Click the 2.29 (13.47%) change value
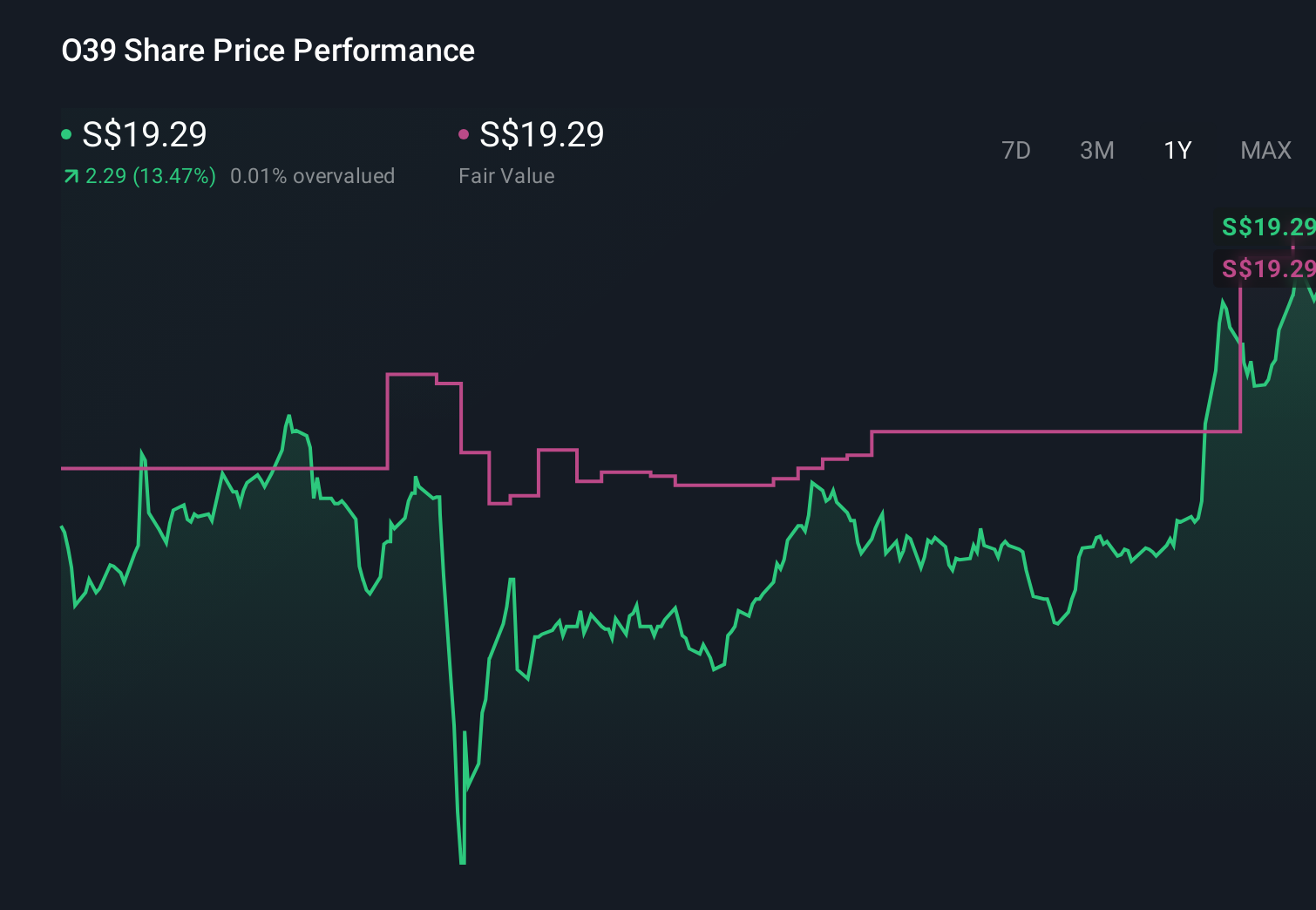The width and height of the screenshot is (1316, 910). point(150,175)
